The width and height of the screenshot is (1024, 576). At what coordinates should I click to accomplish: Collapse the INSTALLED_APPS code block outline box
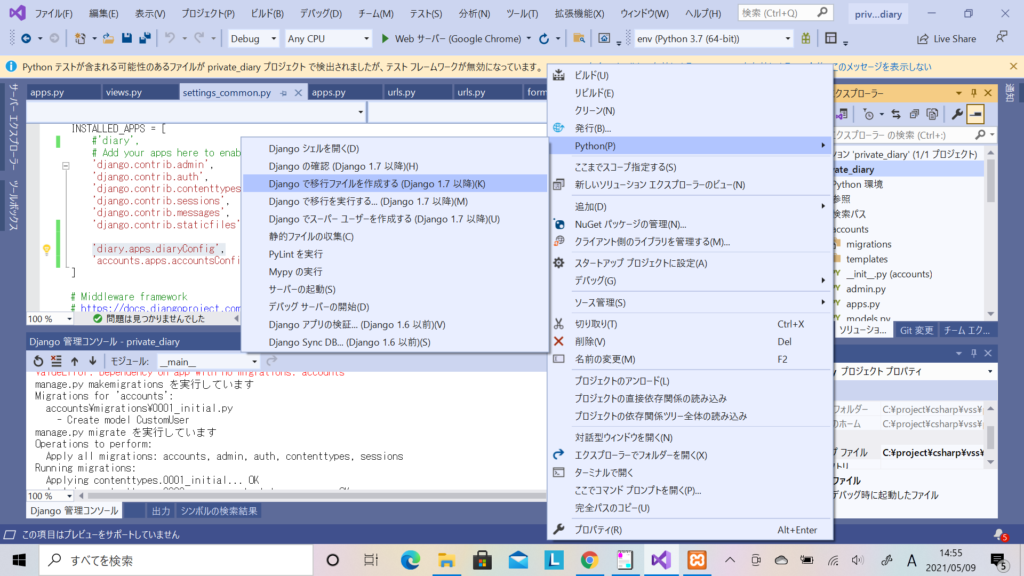coord(65,166)
